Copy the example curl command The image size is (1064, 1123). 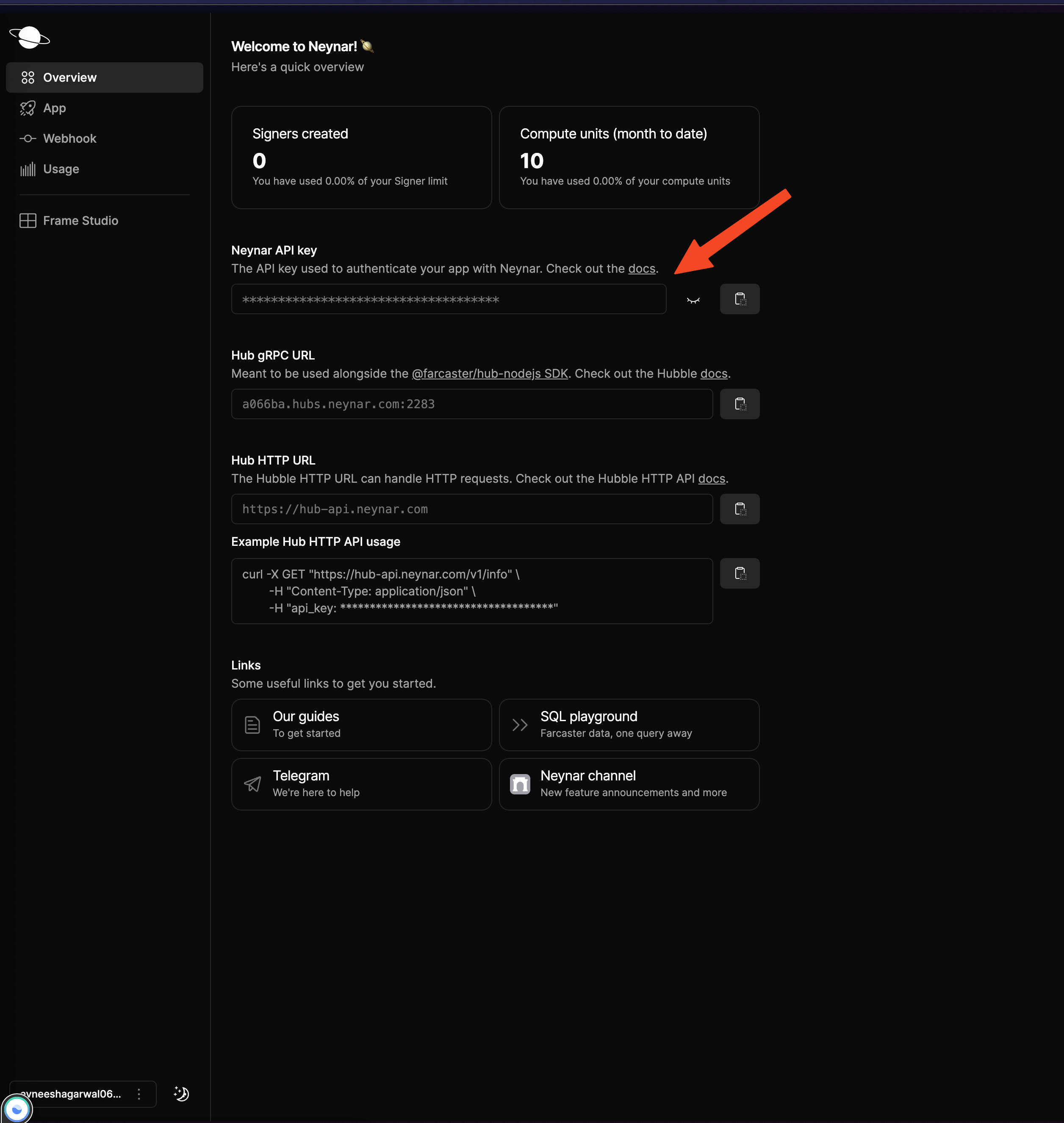pyautogui.click(x=739, y=573)
